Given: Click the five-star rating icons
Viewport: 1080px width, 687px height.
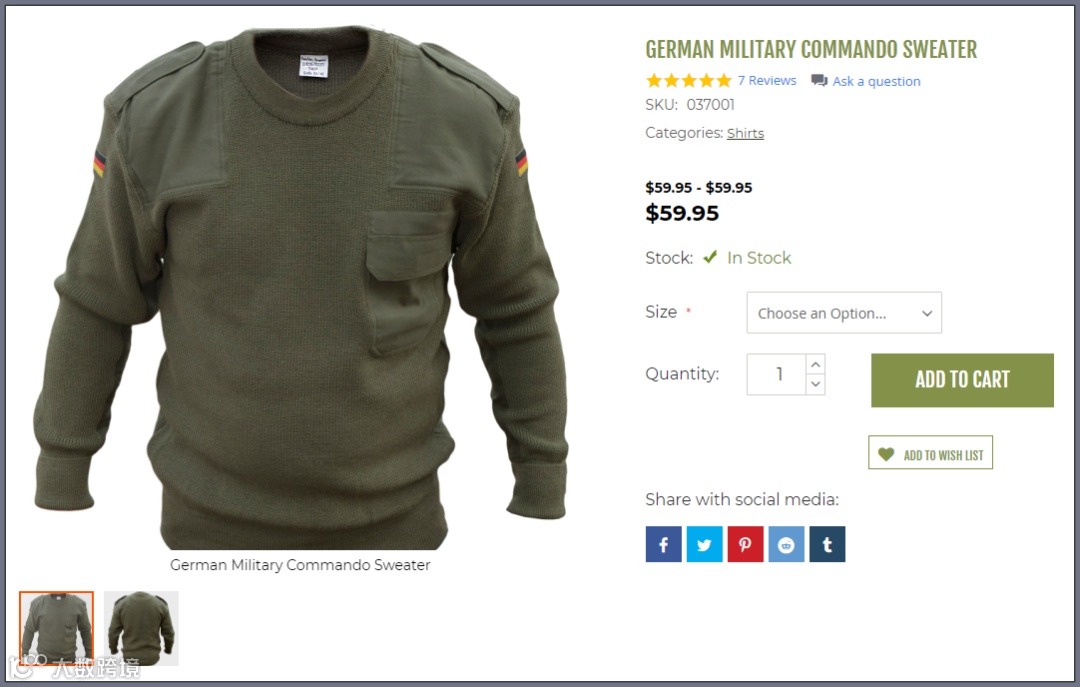Looking at the screenshot, I should 688,81.
